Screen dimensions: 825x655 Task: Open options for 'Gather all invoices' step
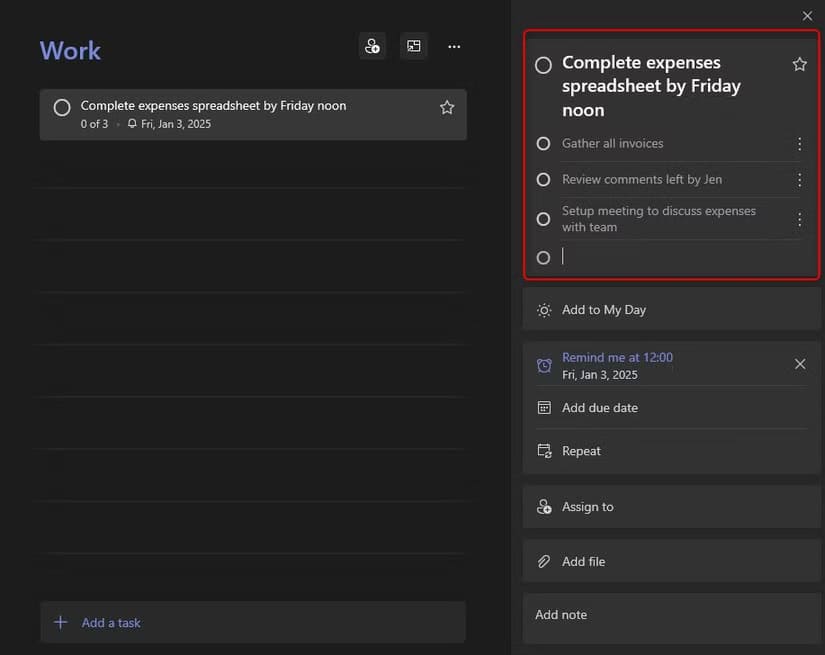[799, 144]
